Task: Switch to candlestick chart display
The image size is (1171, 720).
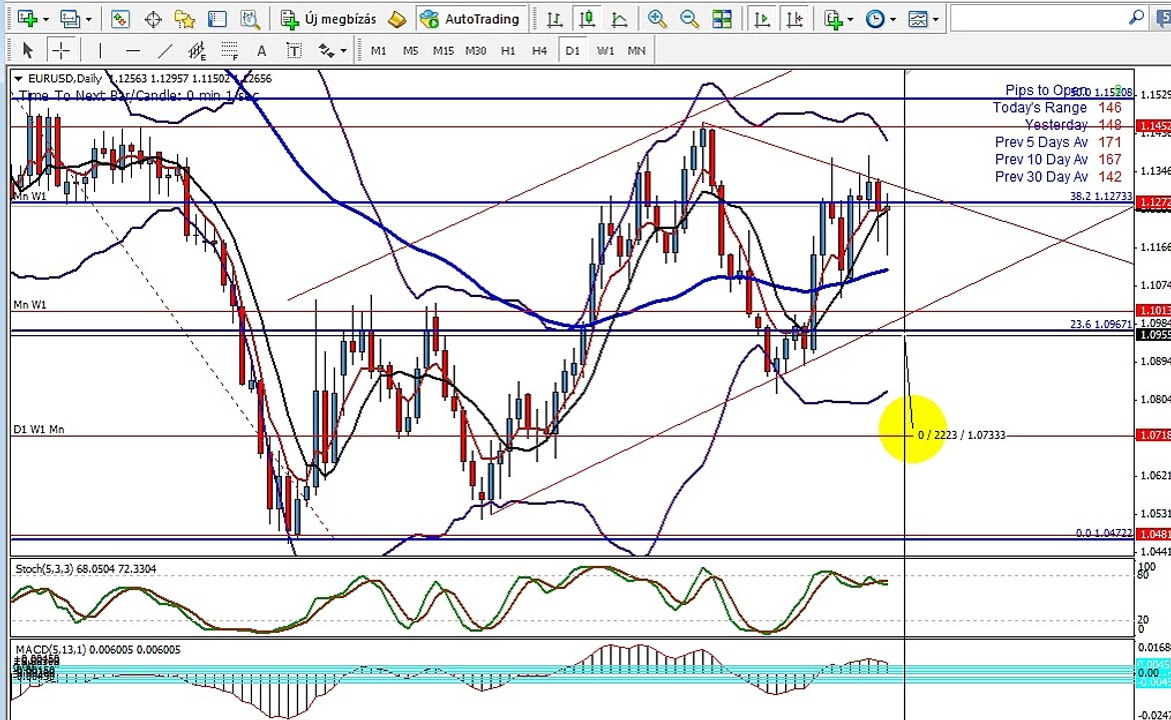Action: coord(587,19)
